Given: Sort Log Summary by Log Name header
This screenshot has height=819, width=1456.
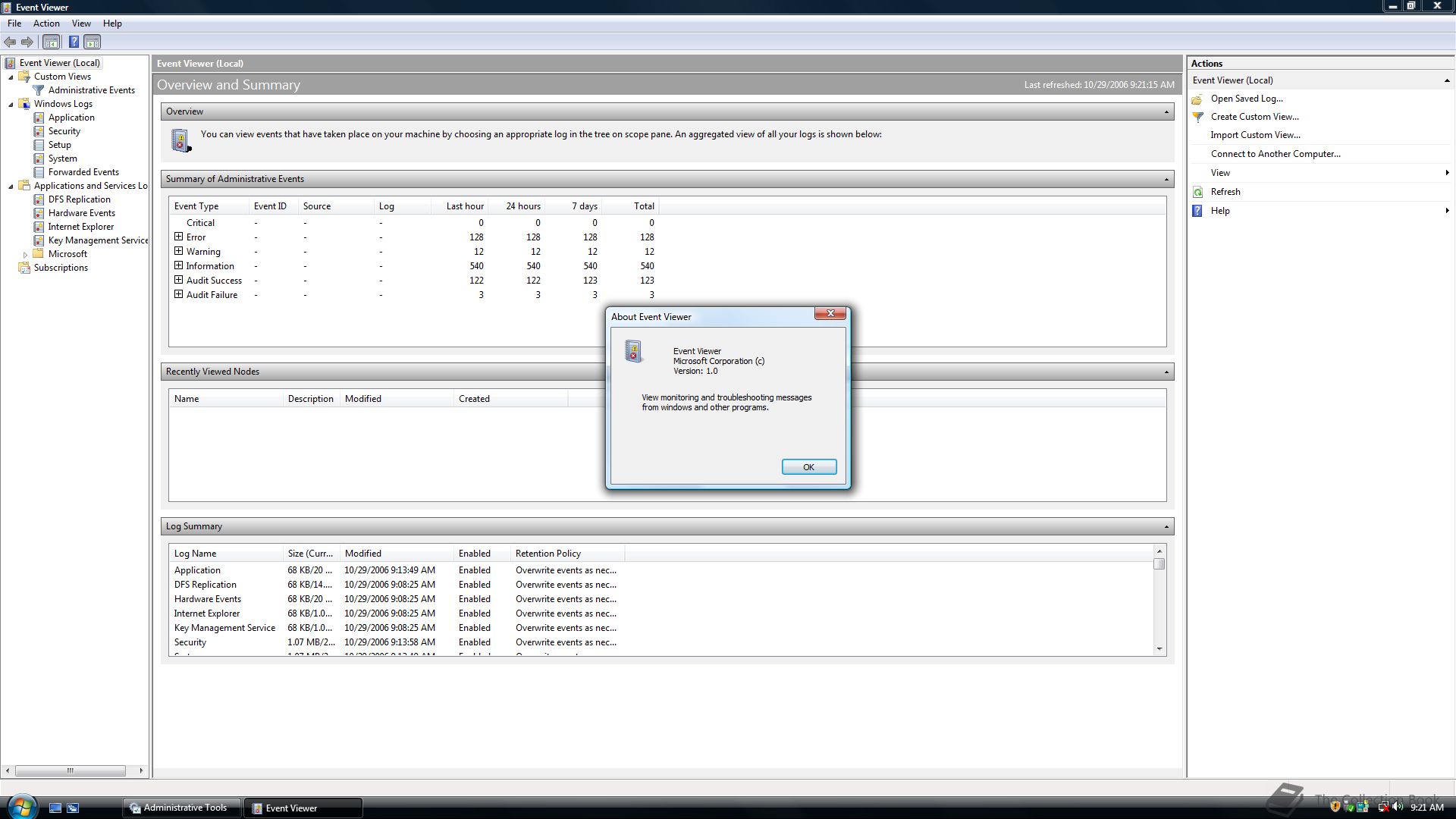Looking at the screenshot, I should click(226, 554).
